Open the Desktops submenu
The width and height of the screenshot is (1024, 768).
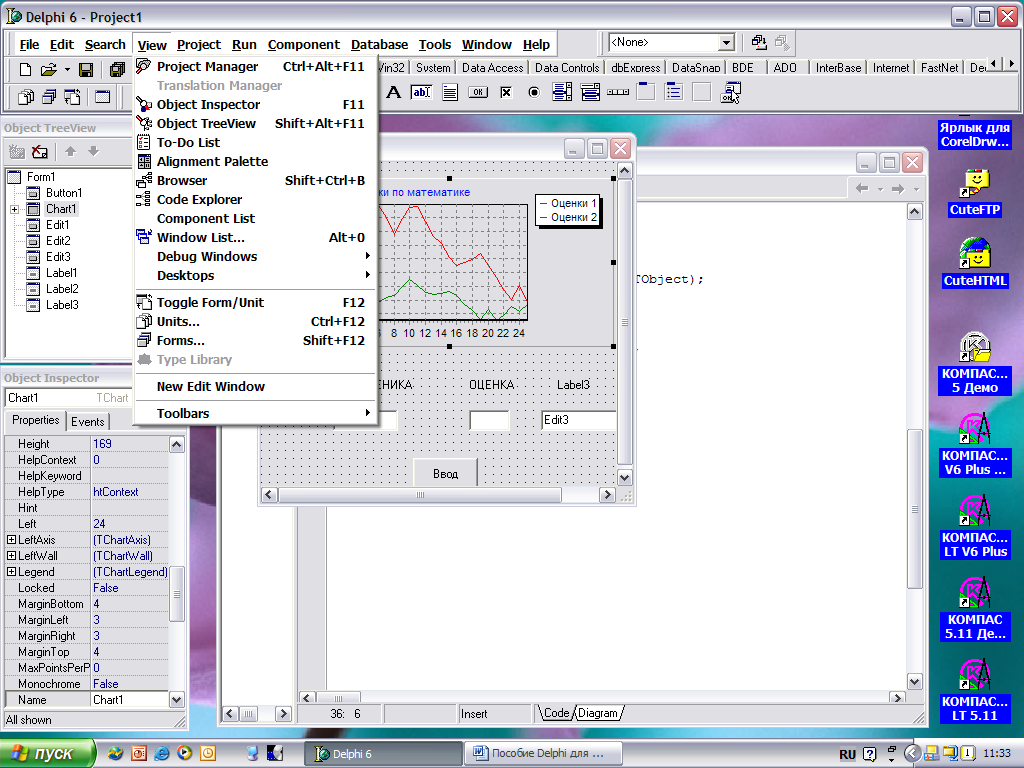pos(255,276)
